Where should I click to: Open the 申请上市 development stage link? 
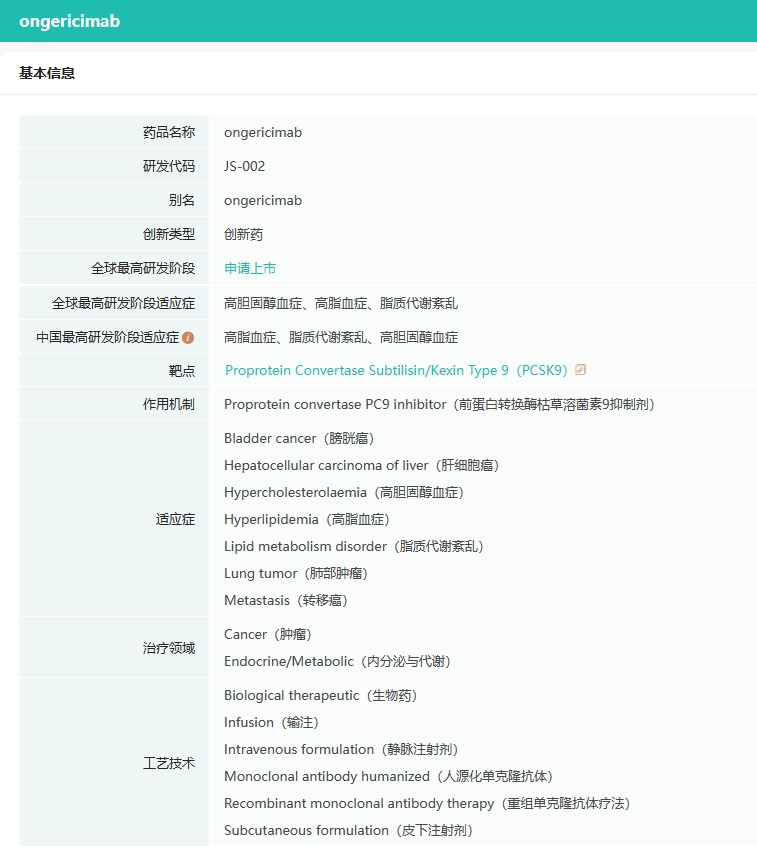pyautogui.click(x=250, y=268)
